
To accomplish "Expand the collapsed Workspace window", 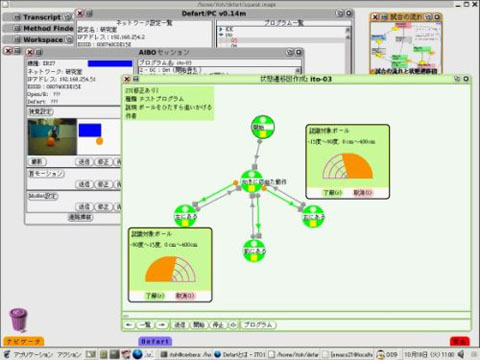I will 68,39.
